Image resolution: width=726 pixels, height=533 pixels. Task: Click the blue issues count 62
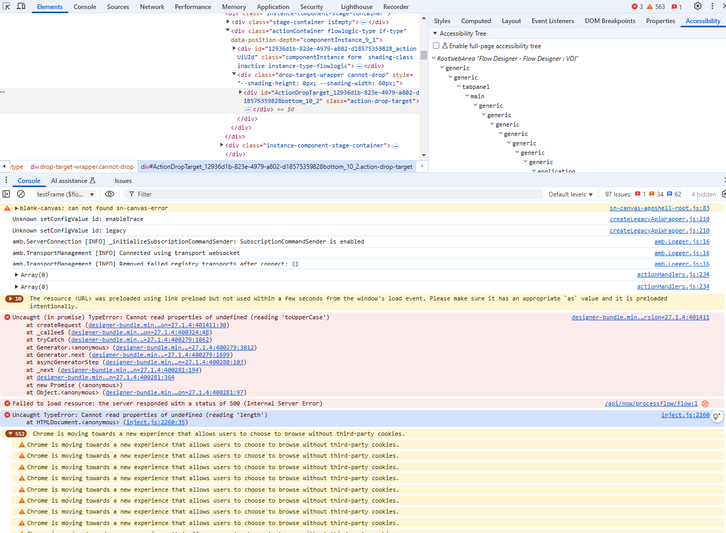point(674,194)
